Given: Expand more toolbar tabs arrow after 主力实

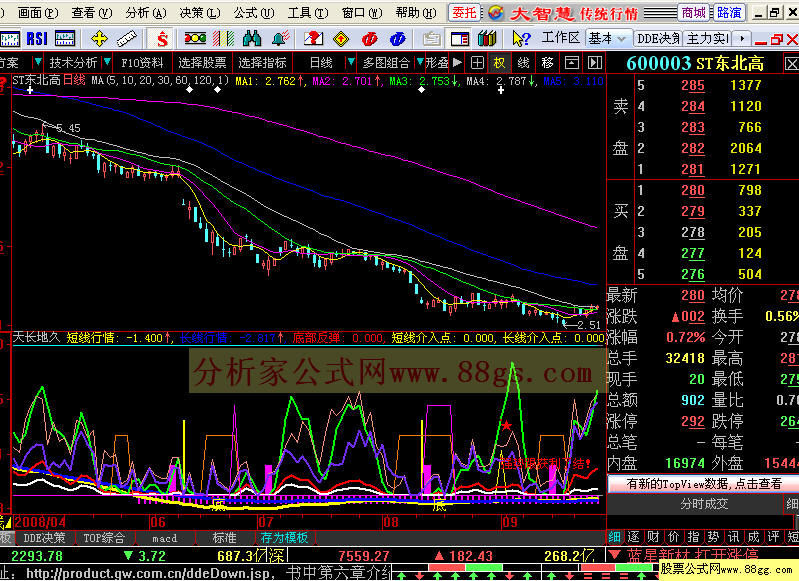Looking at the screenshot, I should click(742, 38).
